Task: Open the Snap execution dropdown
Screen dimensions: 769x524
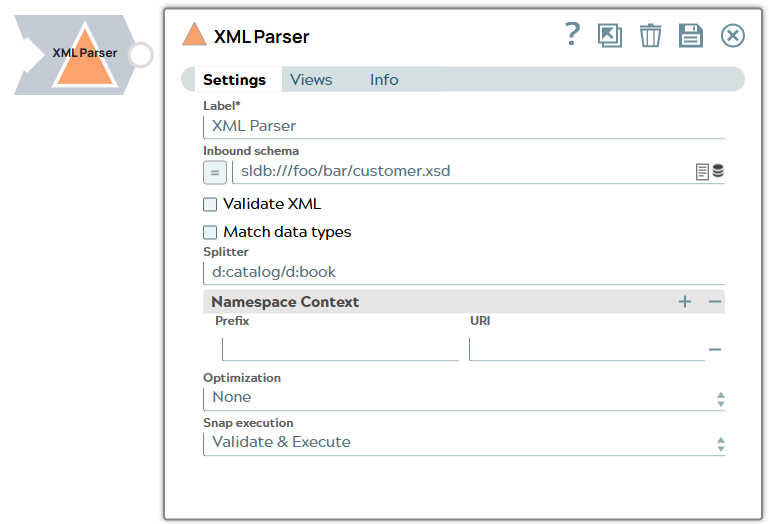Action: click(464, 443)
